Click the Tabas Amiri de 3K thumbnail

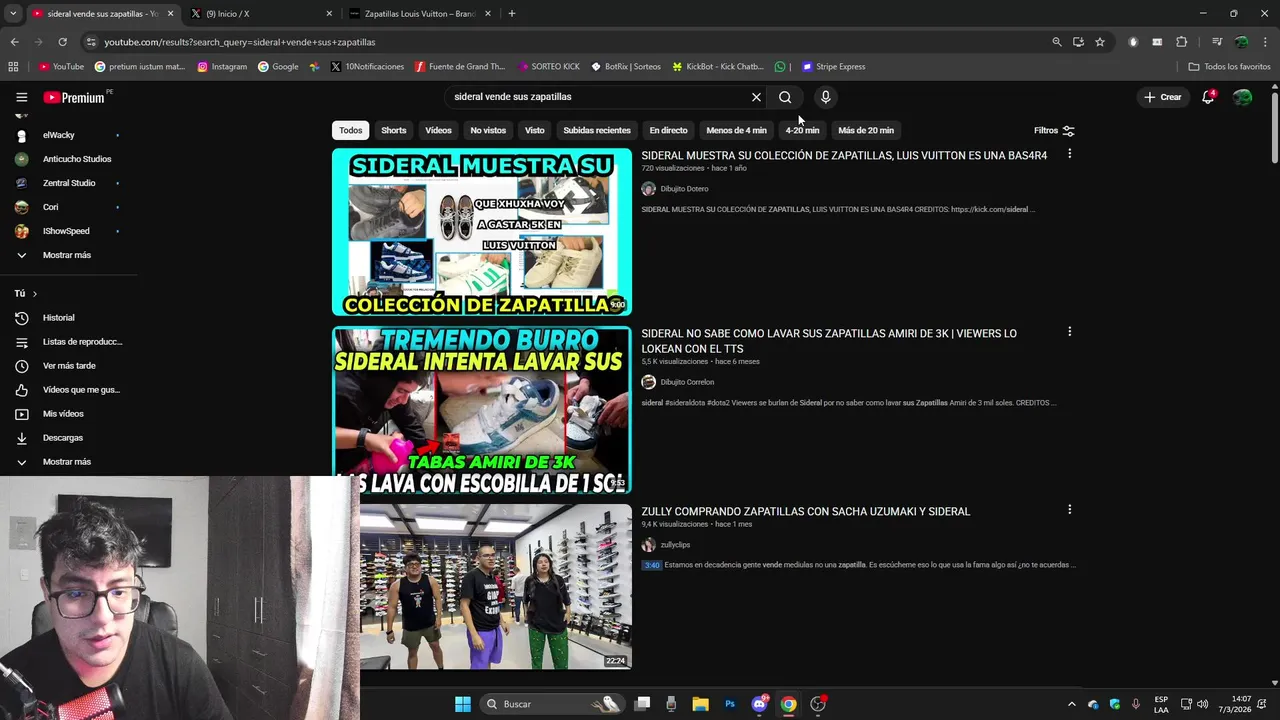pos(482,410)
